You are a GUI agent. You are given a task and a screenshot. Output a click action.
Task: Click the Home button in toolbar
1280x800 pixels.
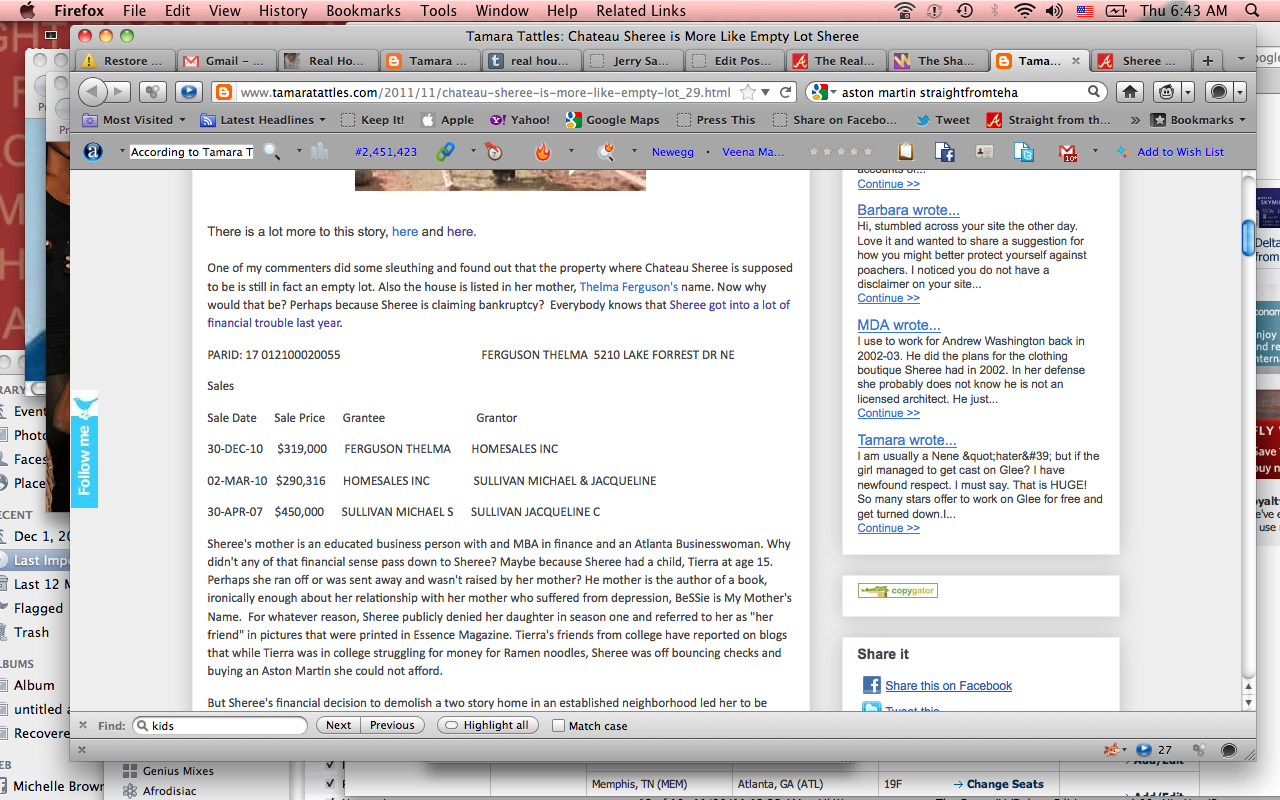tap(1130, 92)
